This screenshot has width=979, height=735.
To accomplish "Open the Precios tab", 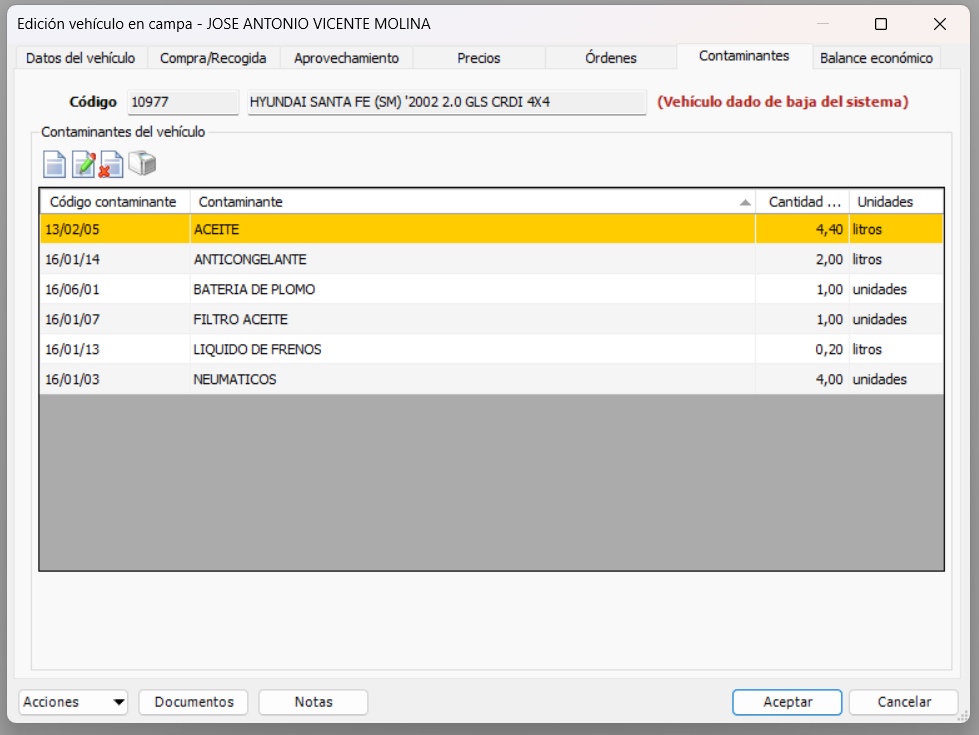I will pos(477,58).
